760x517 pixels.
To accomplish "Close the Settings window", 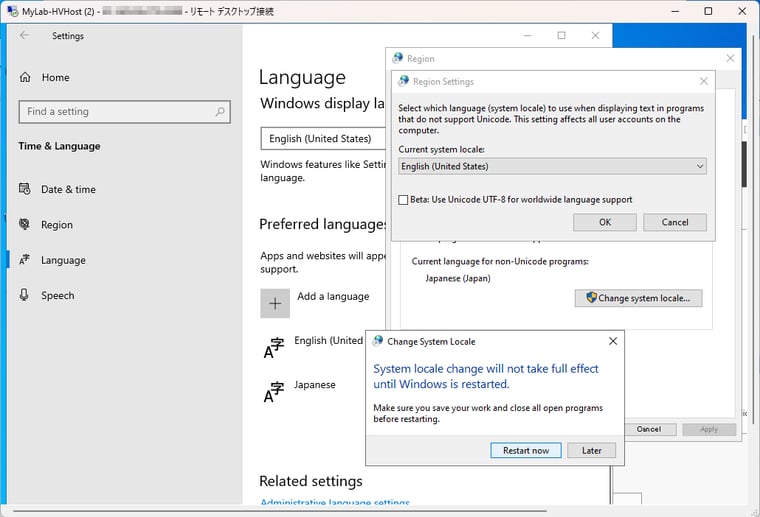I will [x=595, y=35].
